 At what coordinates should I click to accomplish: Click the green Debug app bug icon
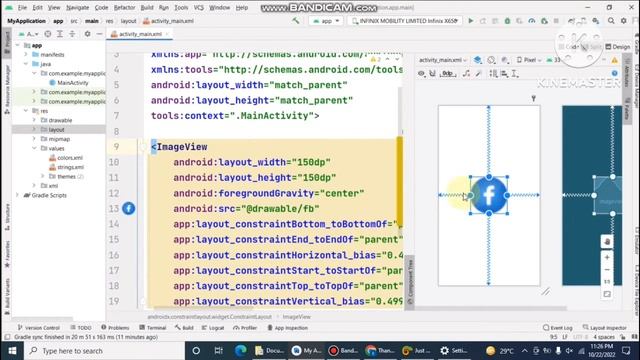[x=507, y=21]
